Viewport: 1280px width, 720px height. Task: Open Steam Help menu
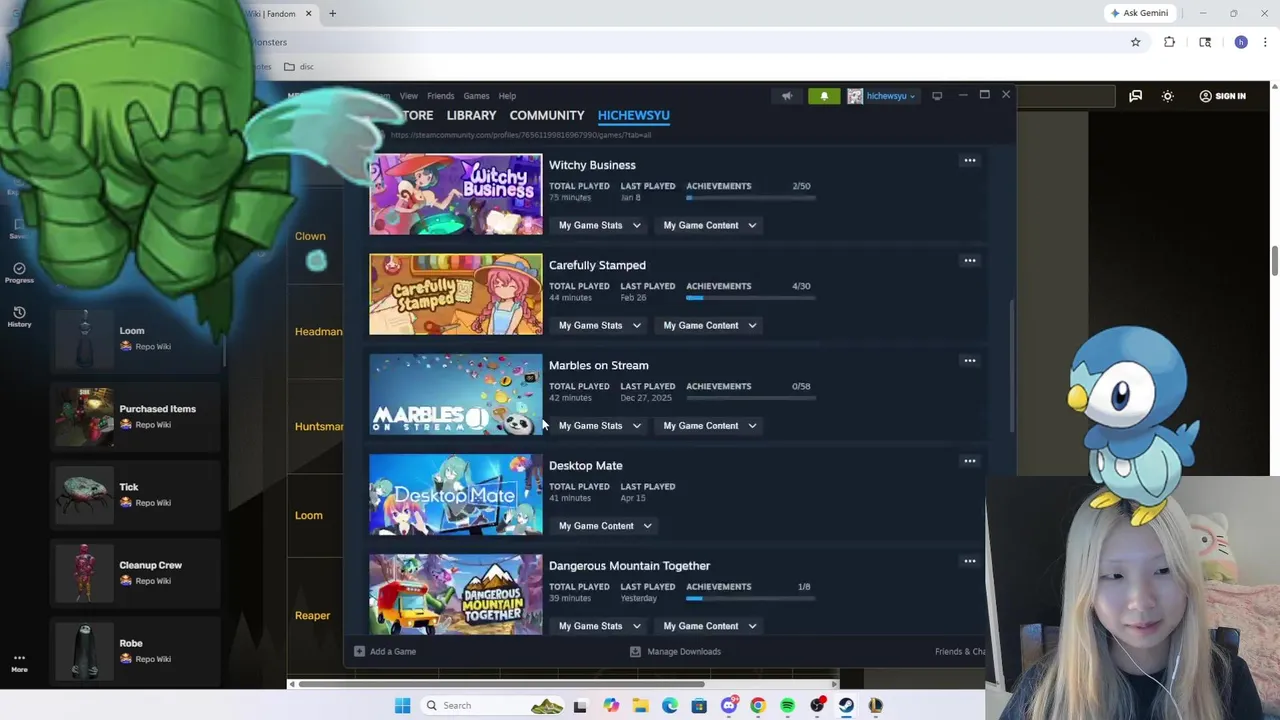[x=507, y=96]
